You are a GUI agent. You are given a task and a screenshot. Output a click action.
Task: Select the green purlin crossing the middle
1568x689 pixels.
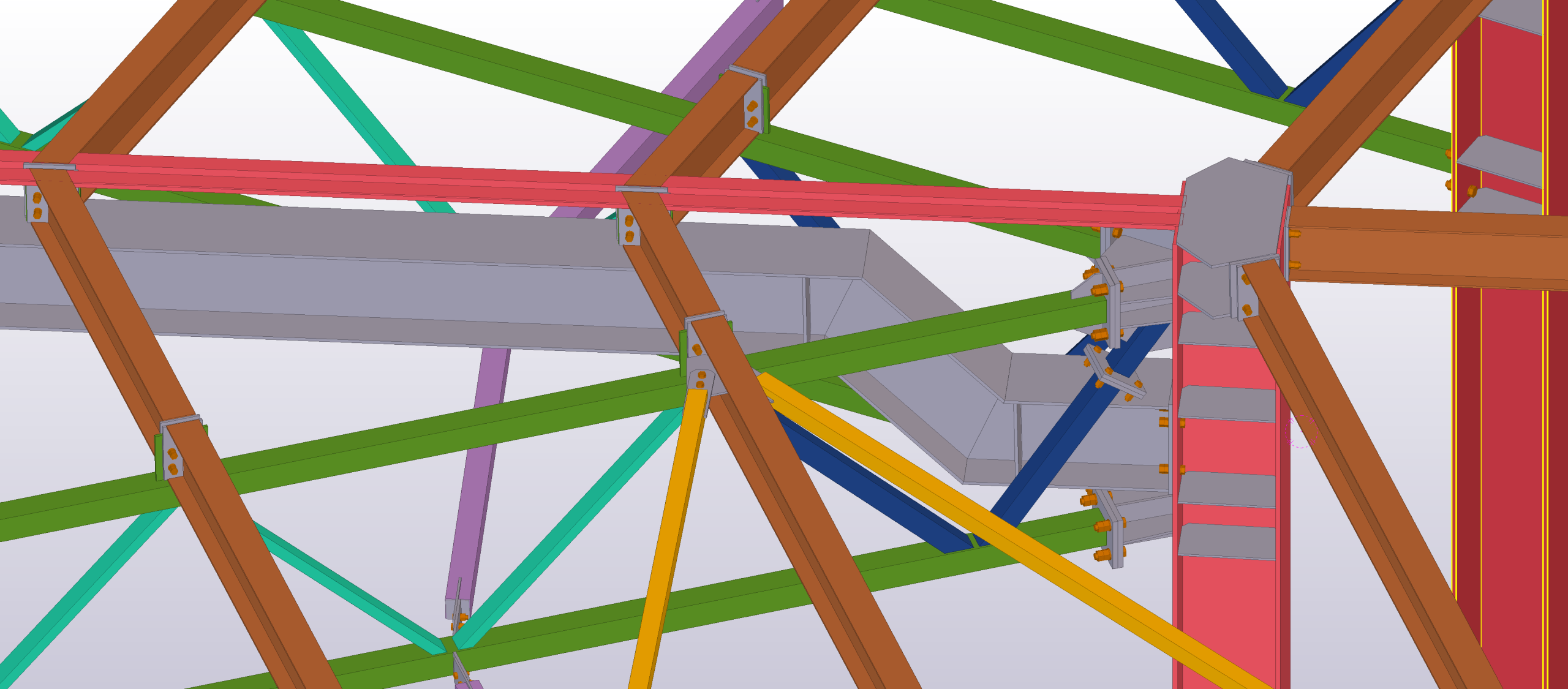point(429,438)
